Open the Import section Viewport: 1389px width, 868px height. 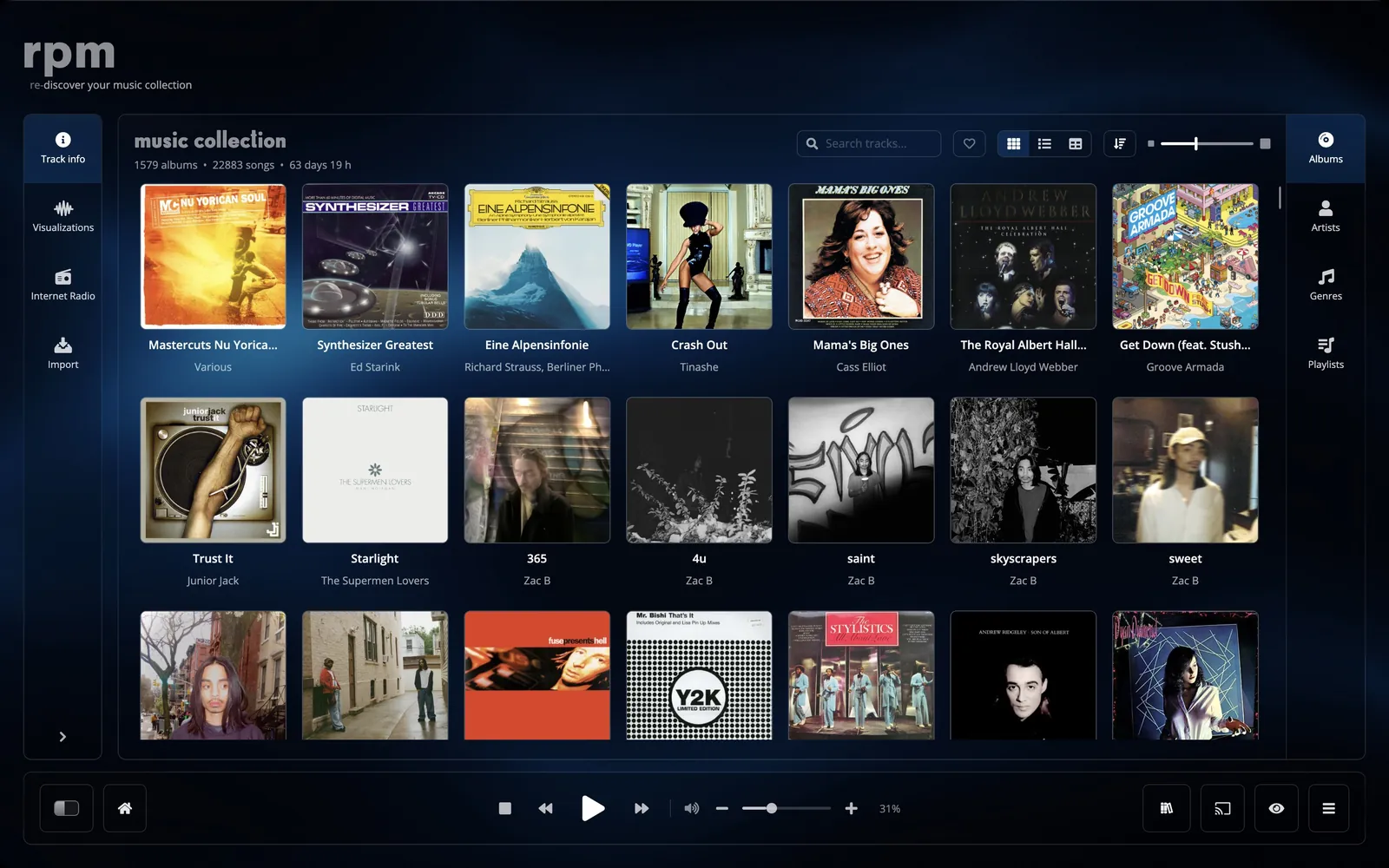pos(63,354)
